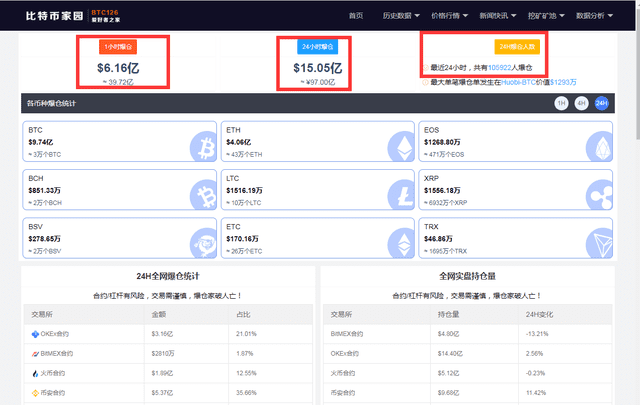Click the Ethereum Classic icon in ETC card
This screenshot has height=405, width=640.
point(401,243)
